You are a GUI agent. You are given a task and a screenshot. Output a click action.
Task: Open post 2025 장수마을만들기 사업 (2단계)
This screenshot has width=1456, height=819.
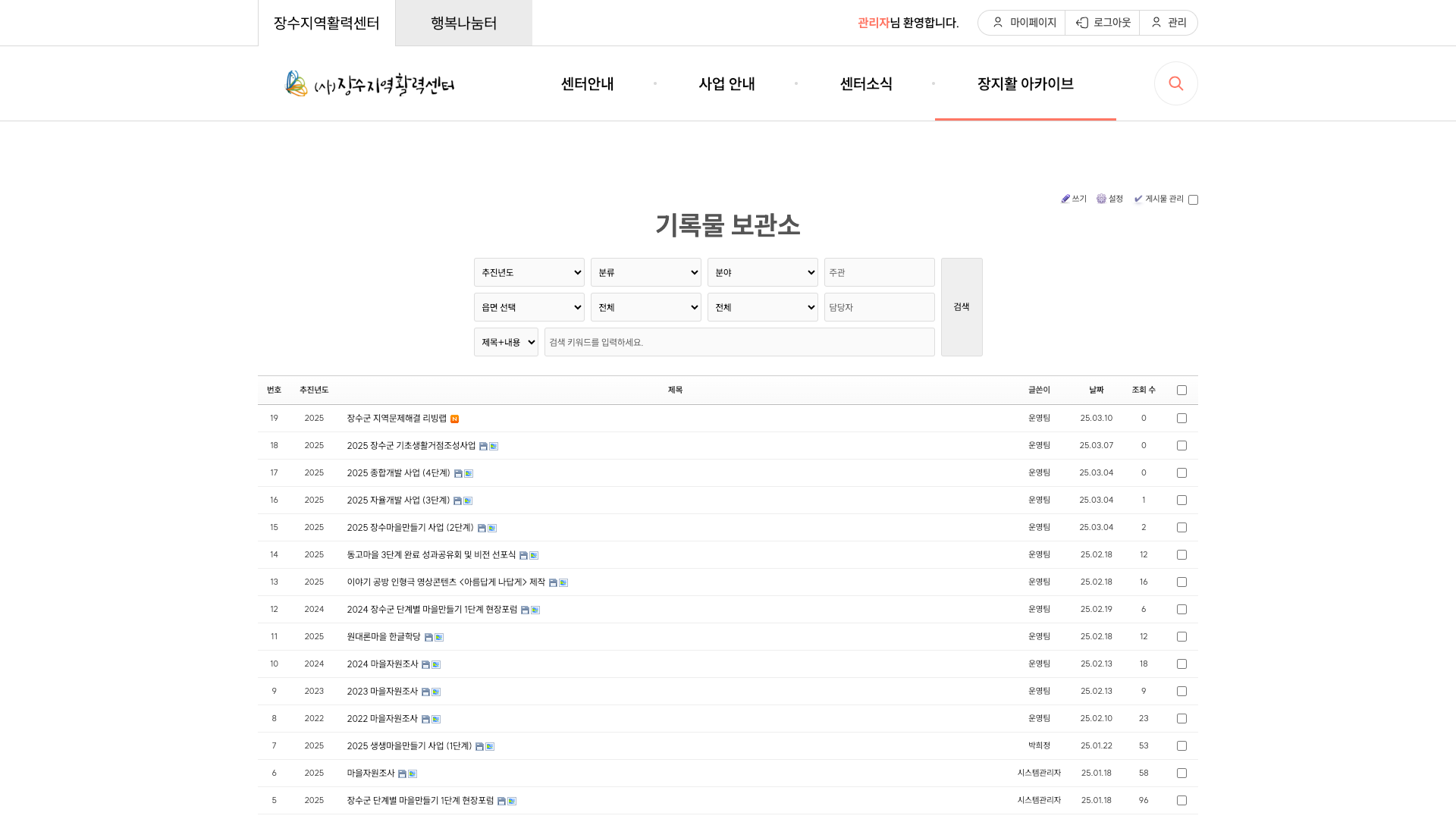click(410, 528)
